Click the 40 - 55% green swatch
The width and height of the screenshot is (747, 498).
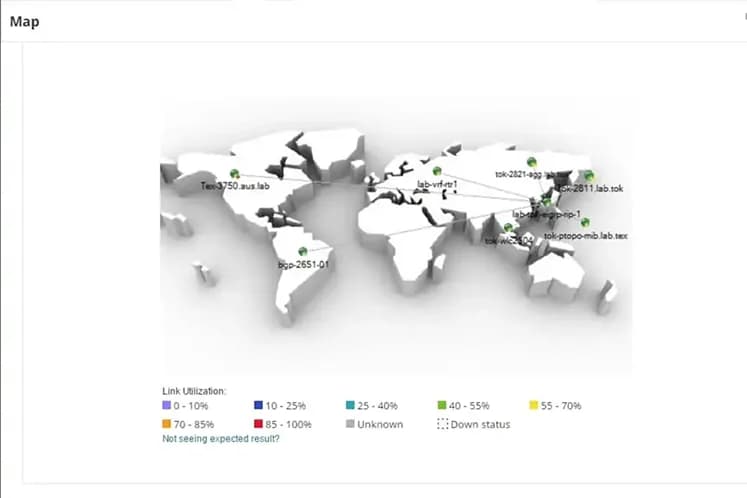(x=442, y=405)
